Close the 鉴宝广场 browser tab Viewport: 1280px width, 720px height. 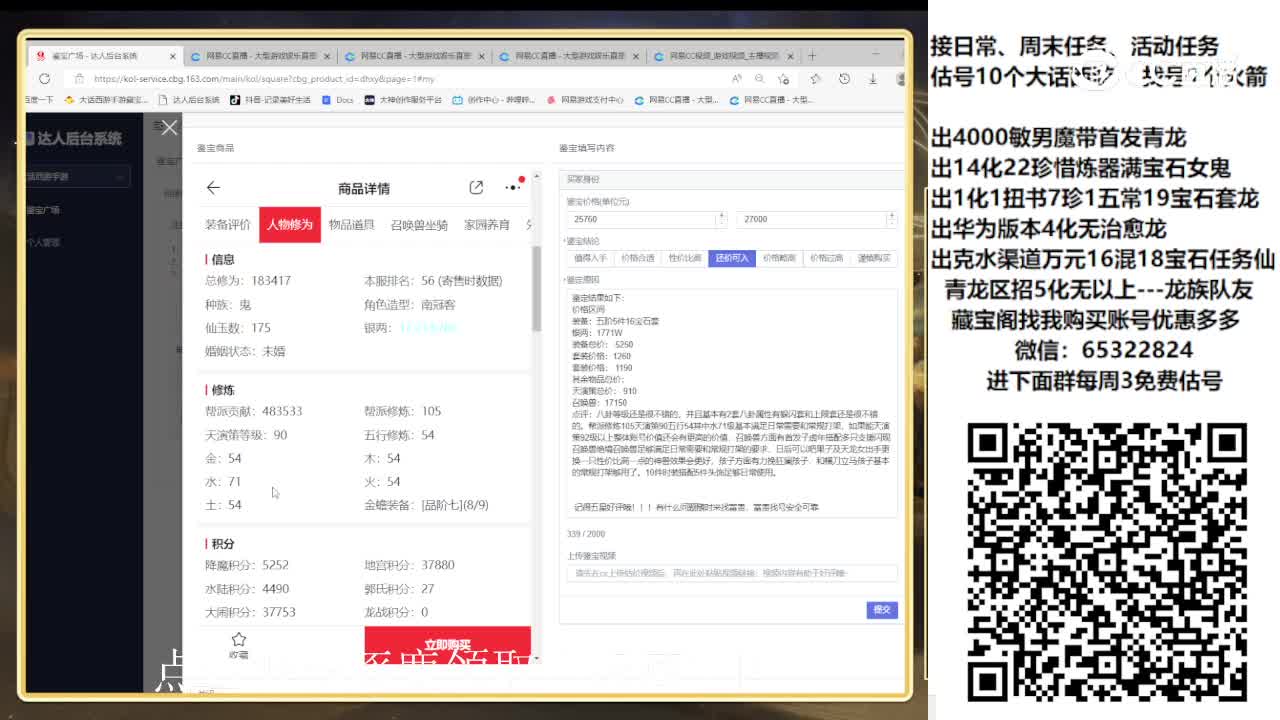[172, 56]
